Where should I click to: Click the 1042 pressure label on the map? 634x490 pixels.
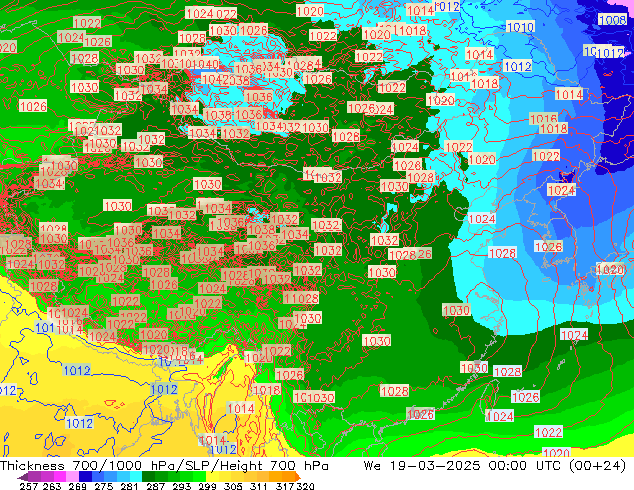(x=215, y=79)
